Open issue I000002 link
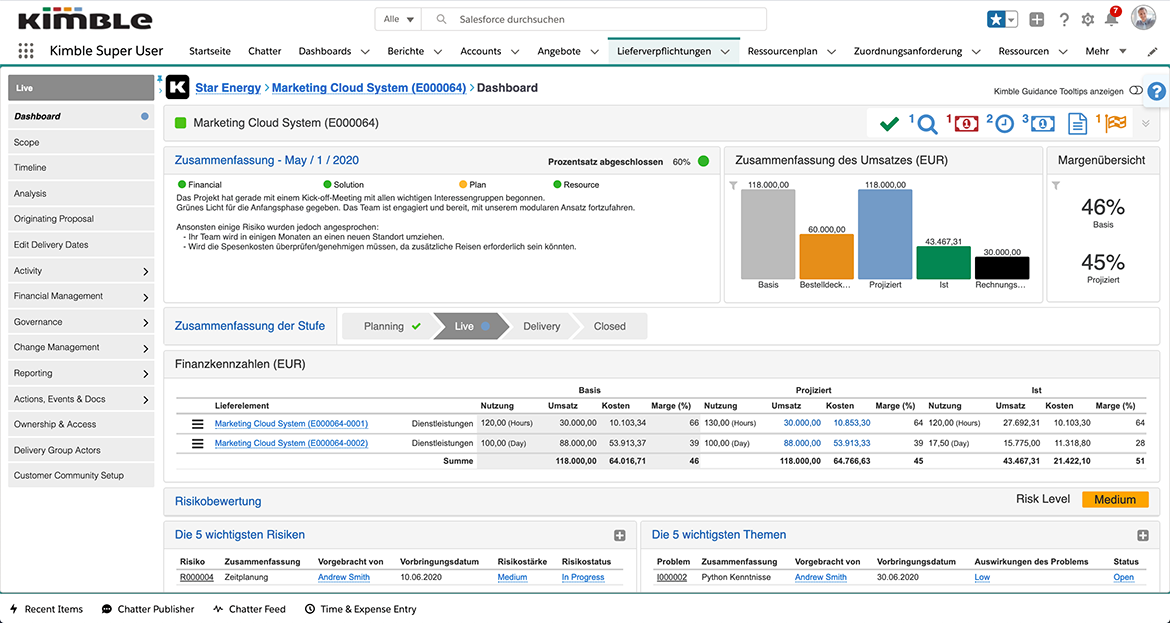 pyautogui.click(x=672, y=577)
